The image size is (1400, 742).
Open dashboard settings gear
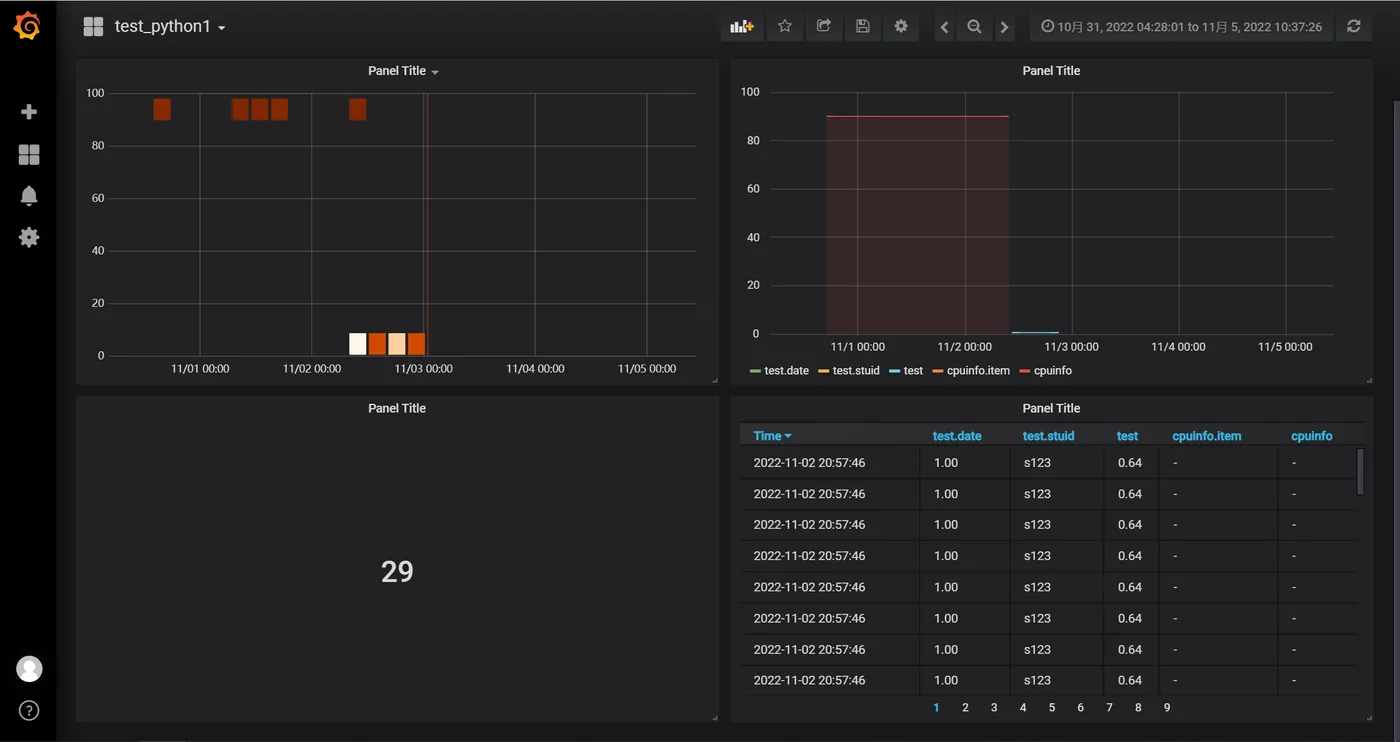[901, 27]
